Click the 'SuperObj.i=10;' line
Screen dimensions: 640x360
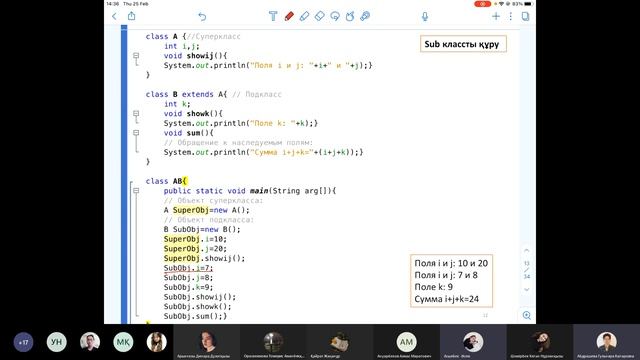195,239
